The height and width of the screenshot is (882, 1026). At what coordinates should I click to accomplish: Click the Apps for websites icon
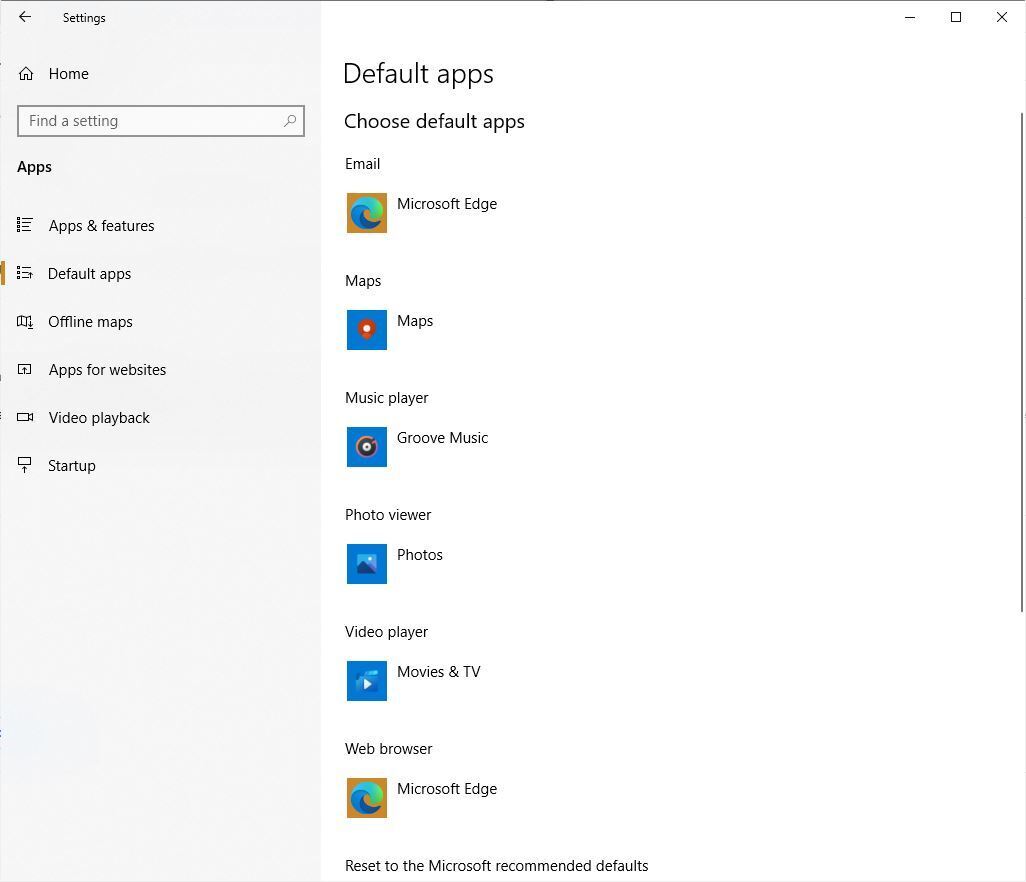click(25, 369)
